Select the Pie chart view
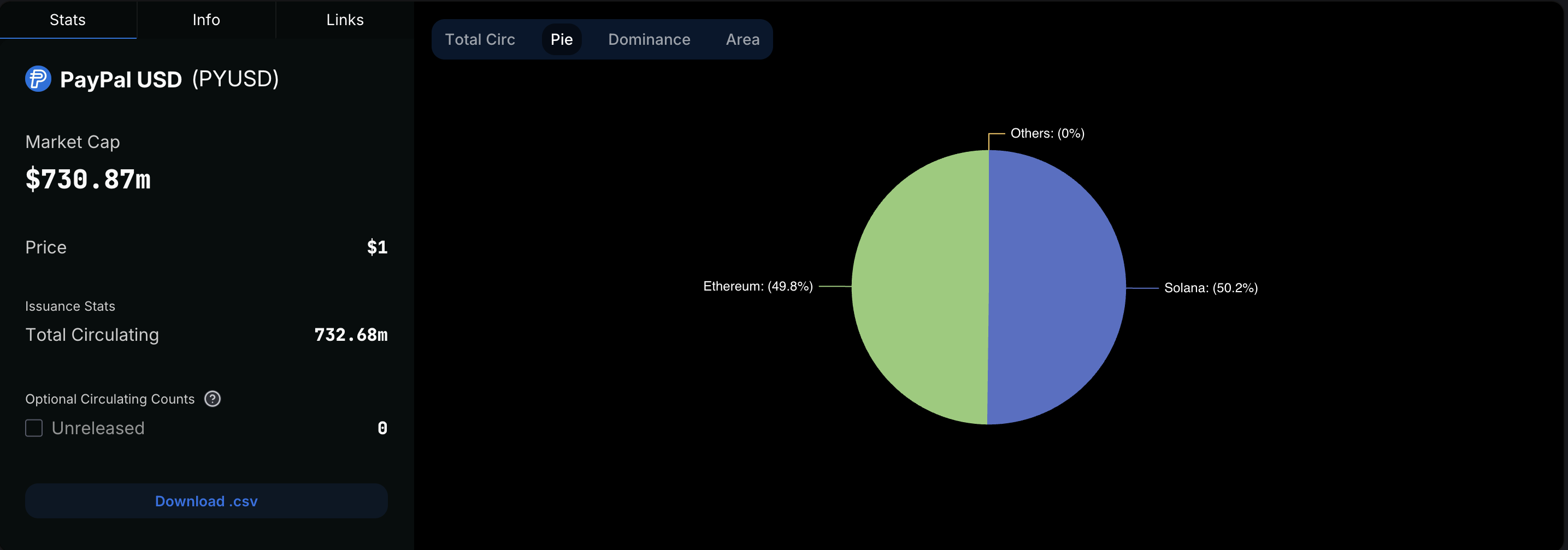 point(561,39)
